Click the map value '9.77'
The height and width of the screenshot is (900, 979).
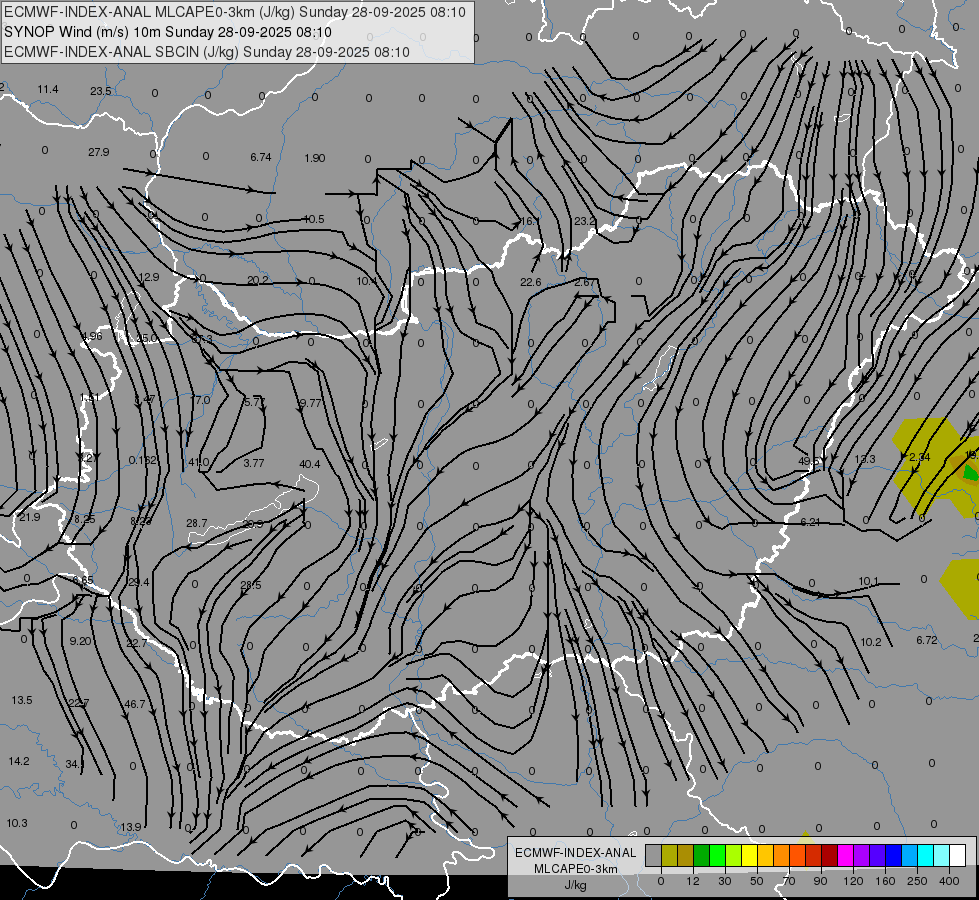310,403
